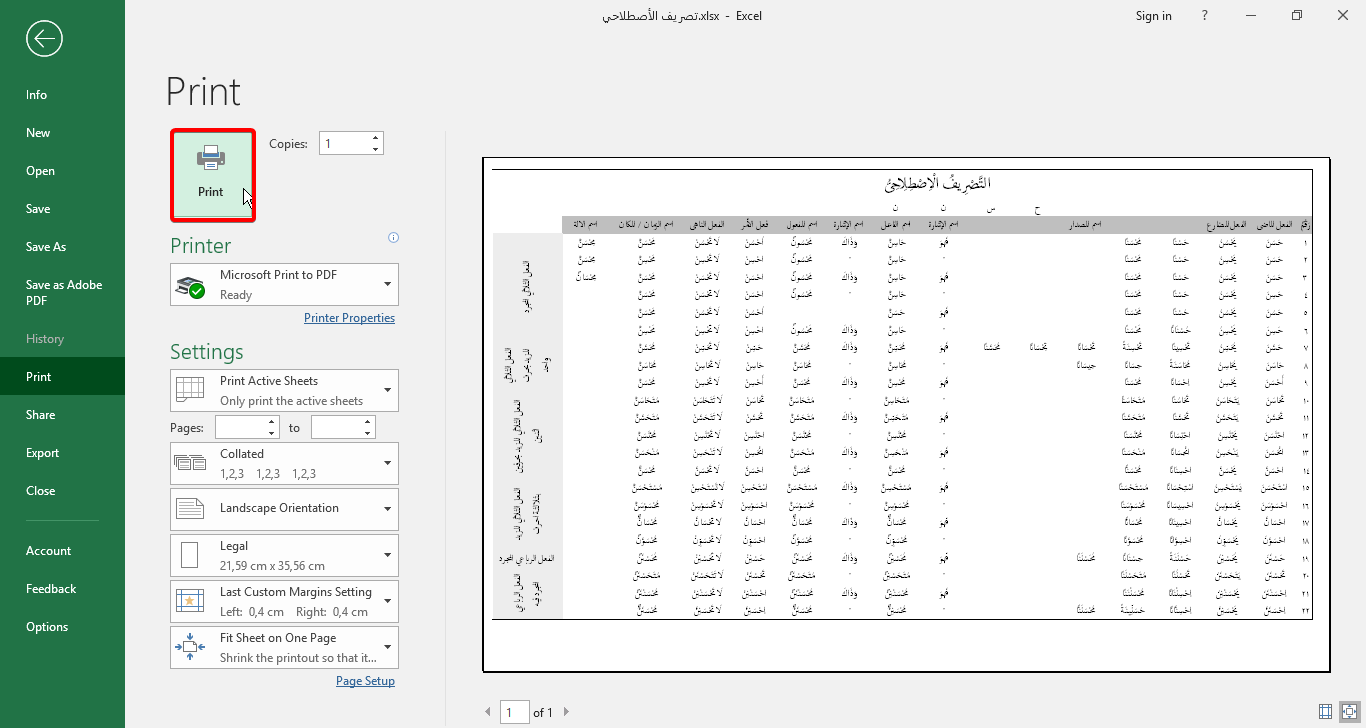Screen dimensions: 1366x728
Task: Click the current page number input field
Action: point(514,711)
